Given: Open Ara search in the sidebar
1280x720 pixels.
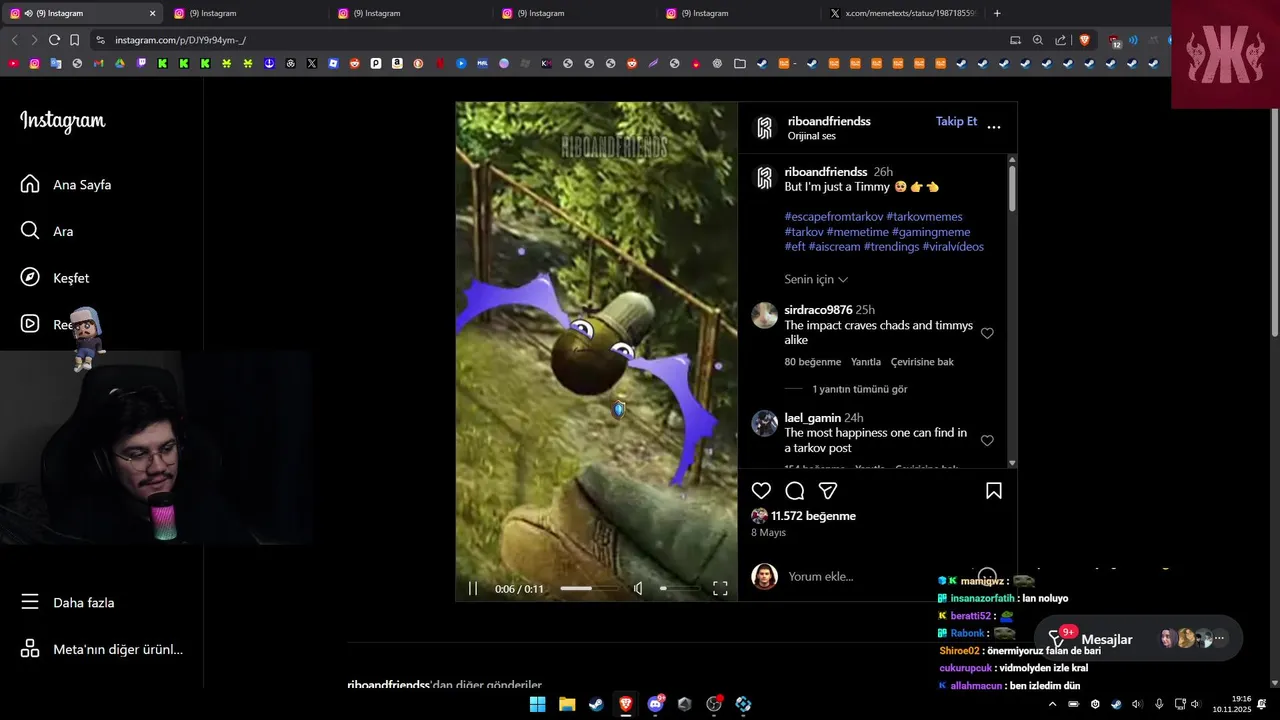Looking at the screenshot, I should point(47,231).
